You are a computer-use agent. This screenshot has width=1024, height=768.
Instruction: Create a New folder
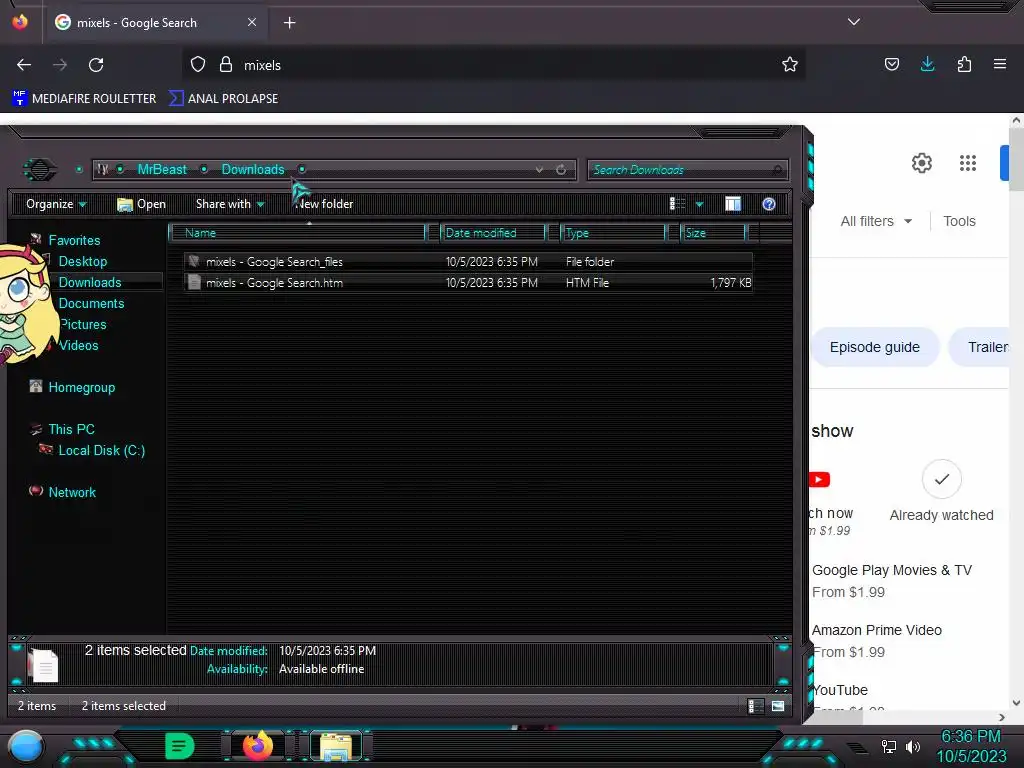point(325,204)
